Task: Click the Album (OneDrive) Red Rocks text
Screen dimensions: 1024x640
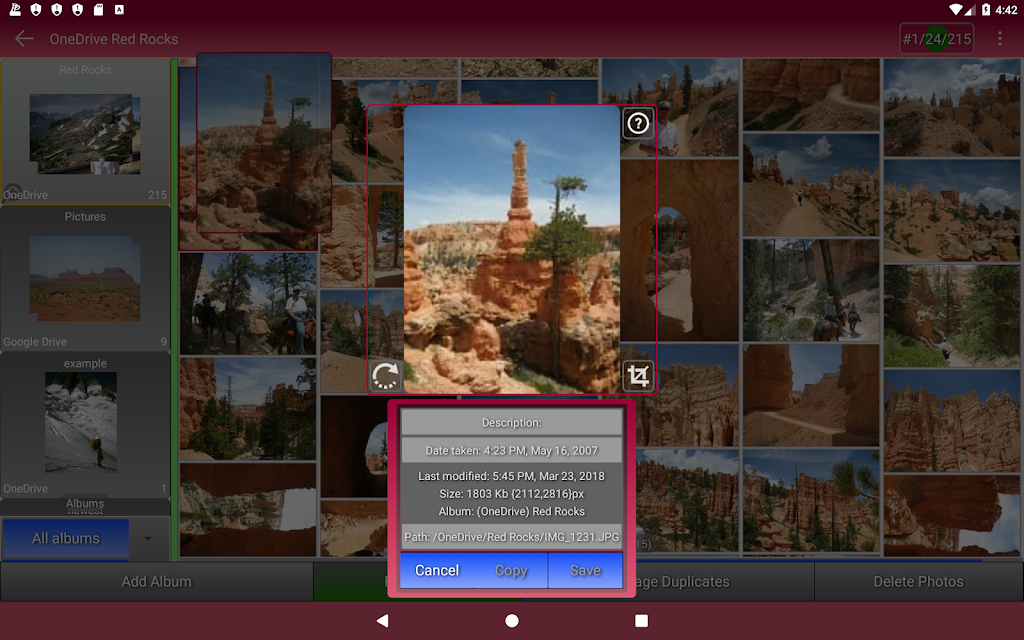Action: pyautogui.click(x=511, y=511)
